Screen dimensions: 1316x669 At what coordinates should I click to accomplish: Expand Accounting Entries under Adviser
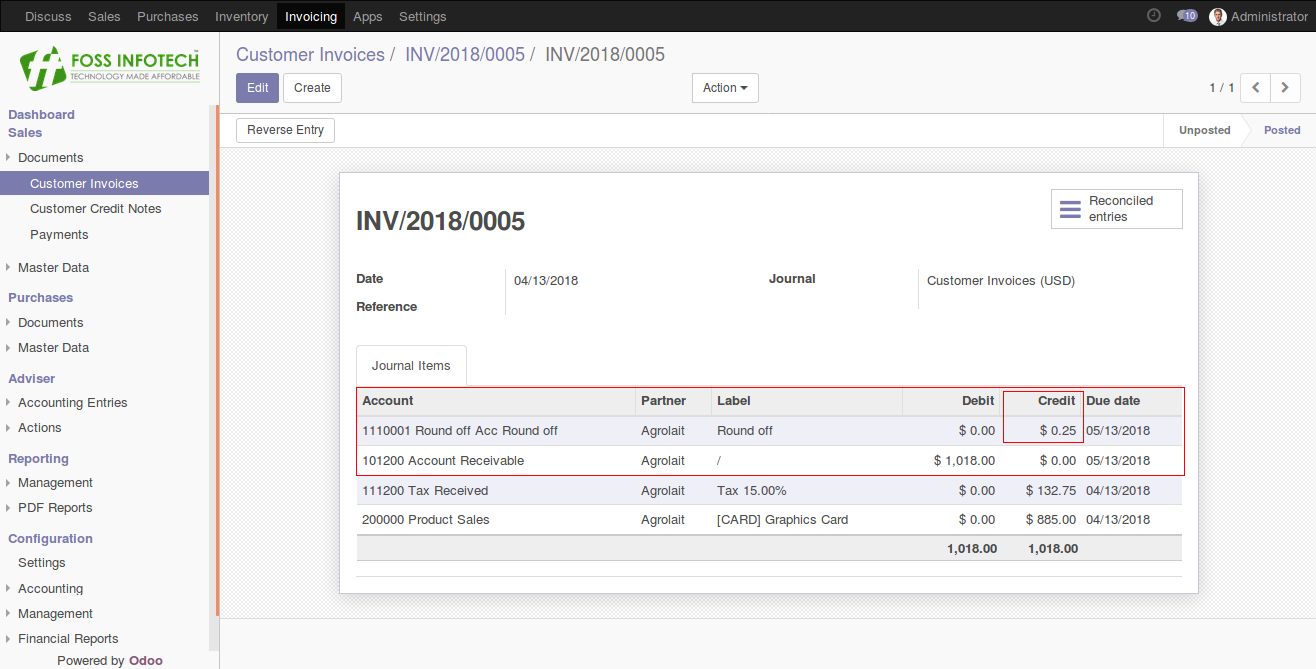point(72,403)
